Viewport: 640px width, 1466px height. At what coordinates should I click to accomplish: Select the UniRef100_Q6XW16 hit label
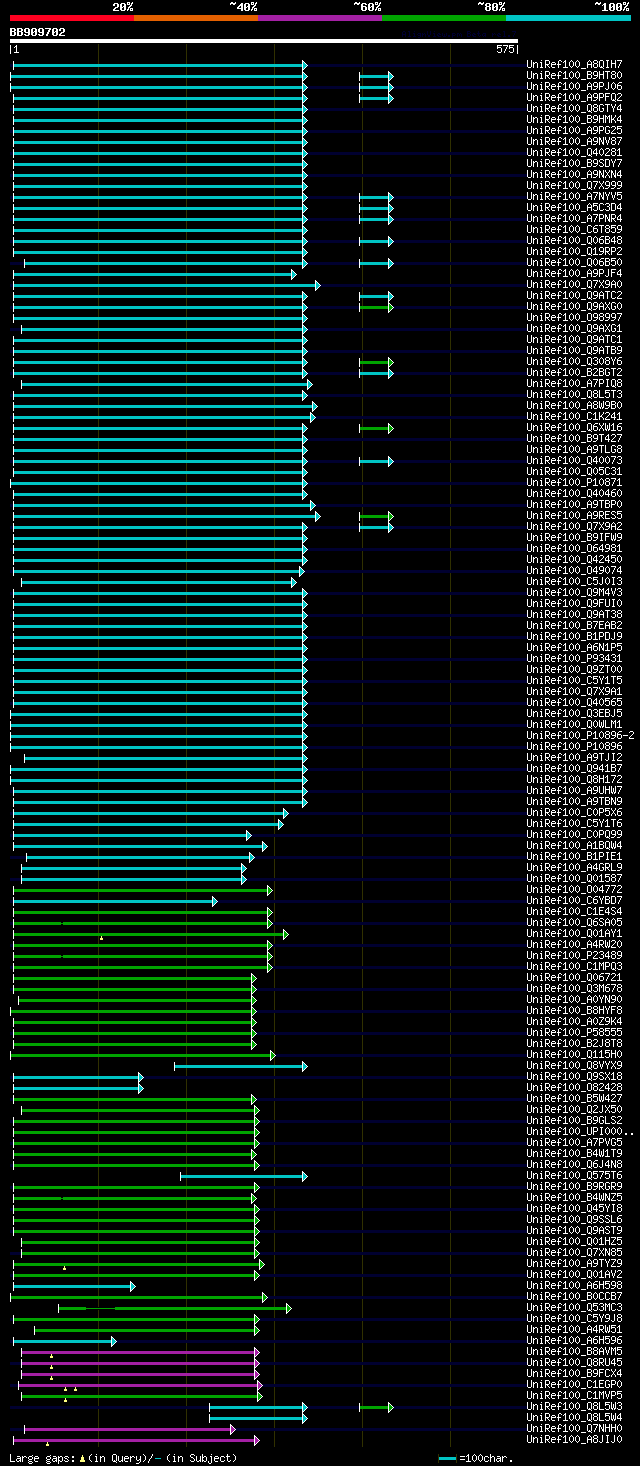click(574, 427)
